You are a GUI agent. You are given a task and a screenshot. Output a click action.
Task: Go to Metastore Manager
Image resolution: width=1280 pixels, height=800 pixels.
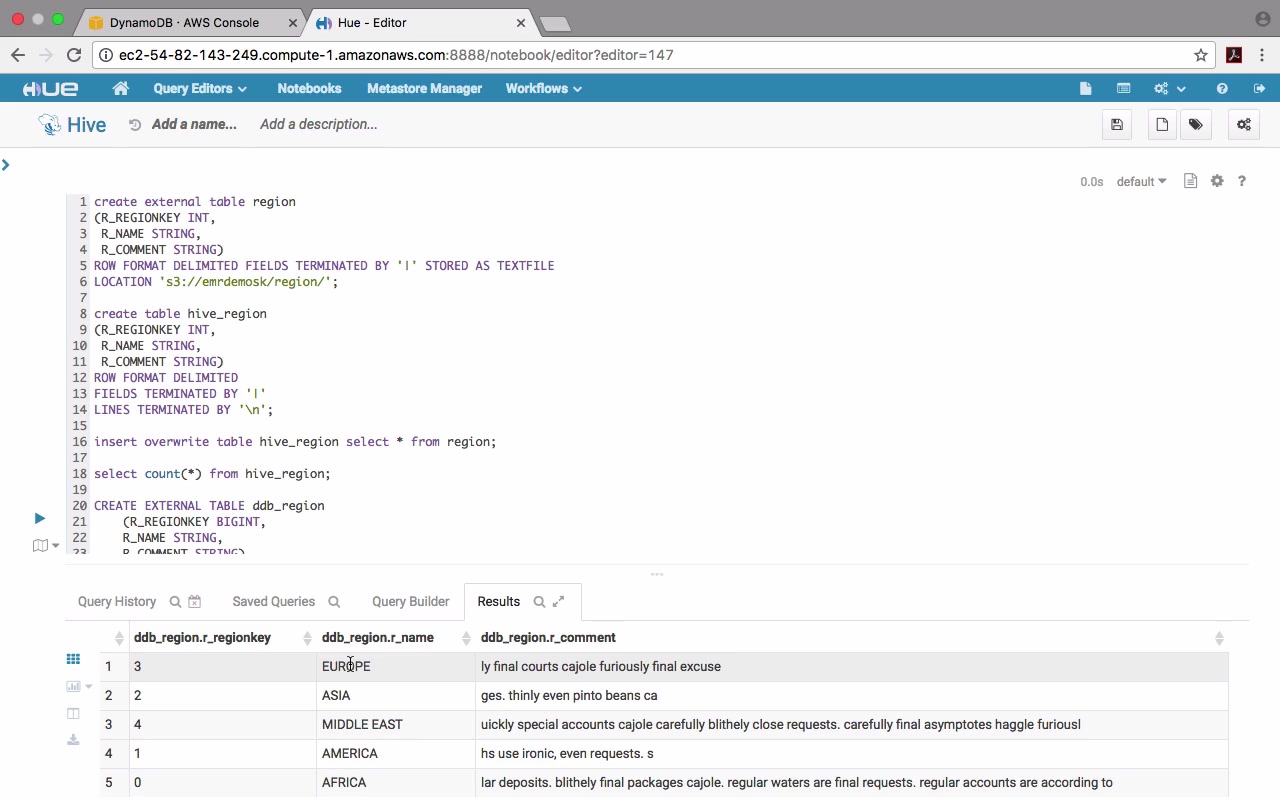[x=424, y=89]
